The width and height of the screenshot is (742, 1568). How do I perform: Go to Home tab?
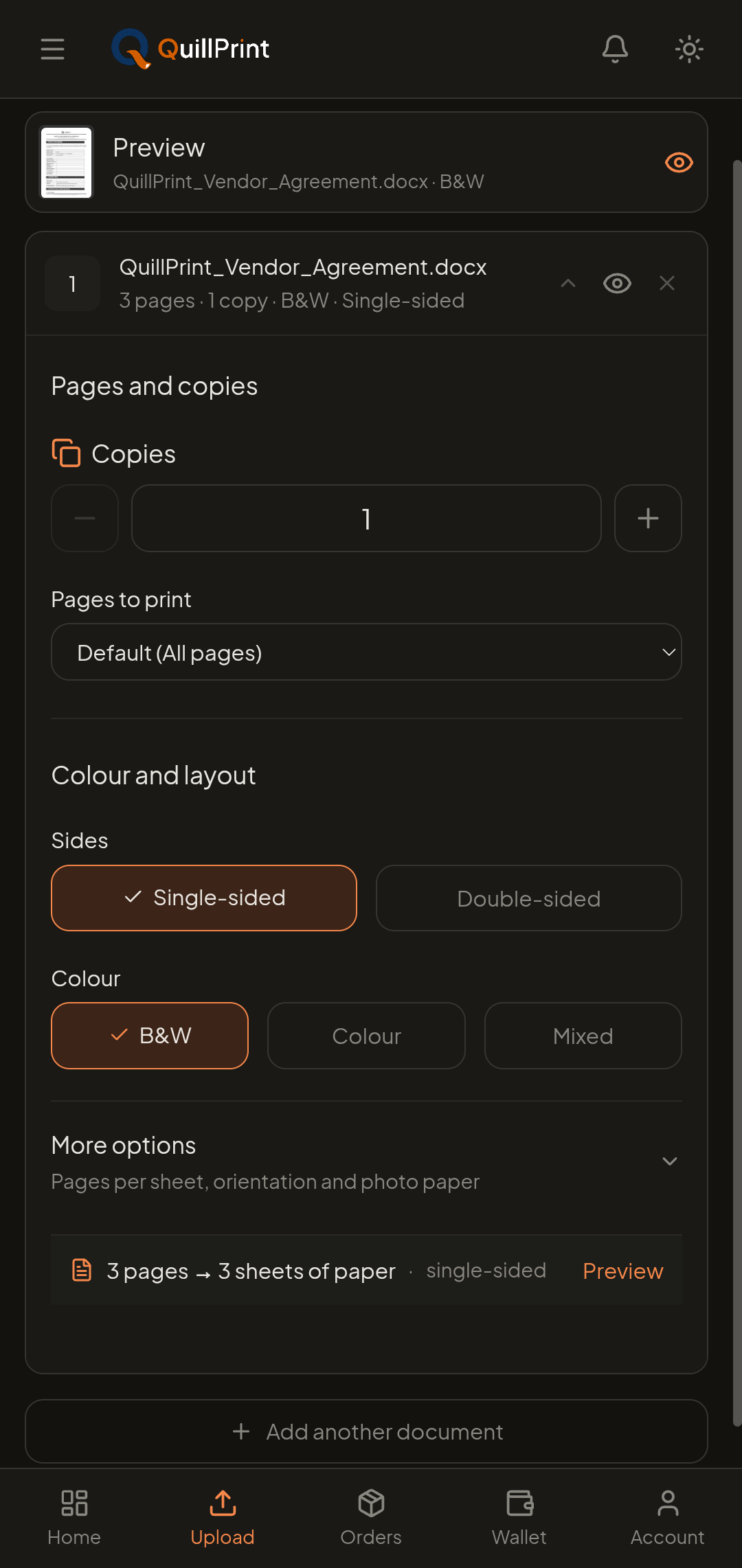pyautogui.click(x=74, y=1518)
